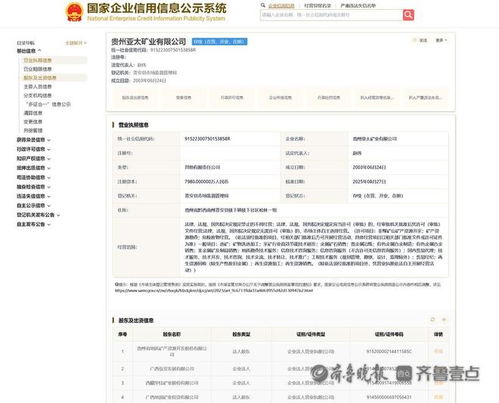499x403 pixels.
Task: Collapse the 基础信息 sidebar group
Action: [29, 51]
